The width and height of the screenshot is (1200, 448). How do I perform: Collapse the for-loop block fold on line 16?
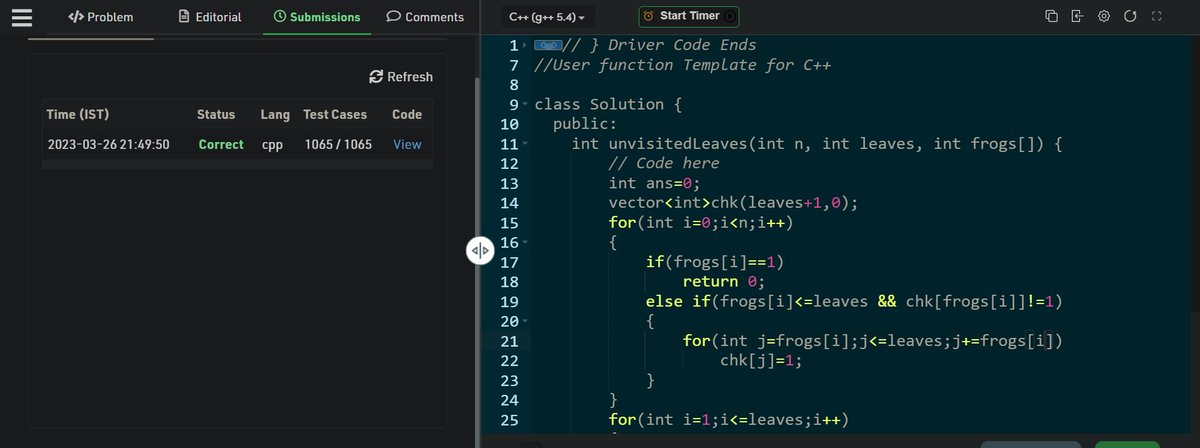click(524, 243)
